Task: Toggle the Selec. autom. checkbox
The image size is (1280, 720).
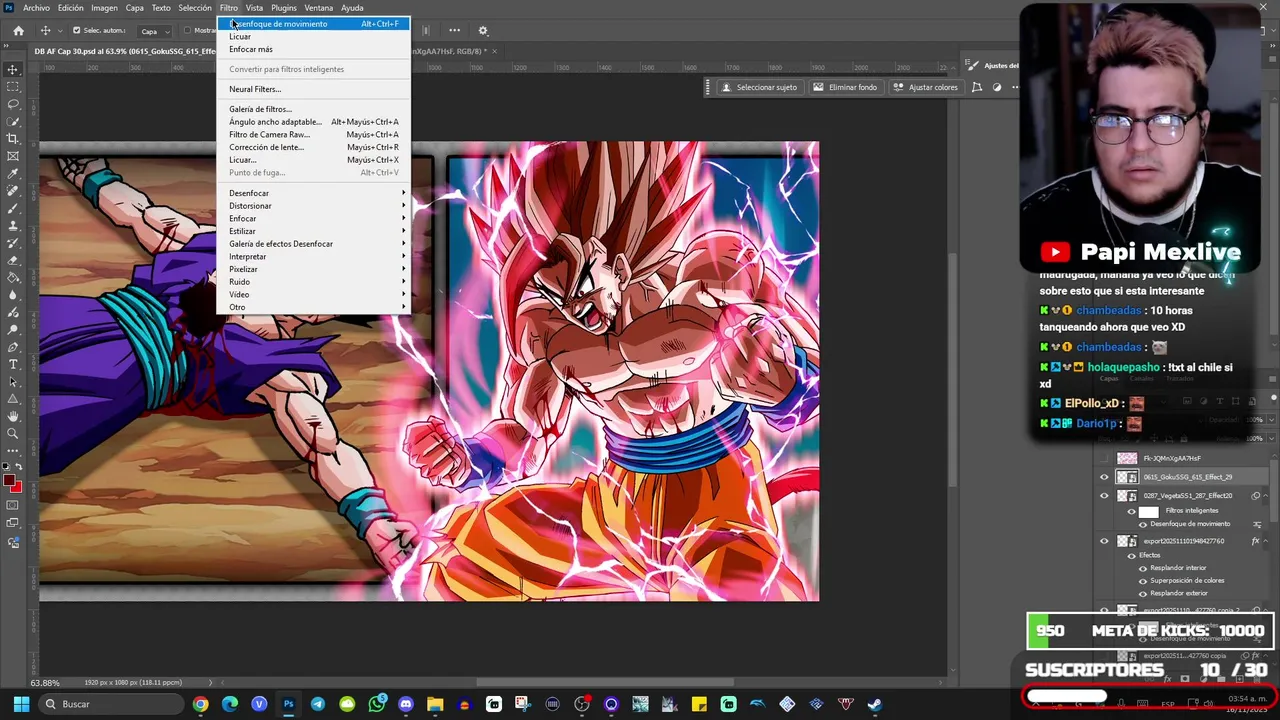Action: point(76,31)
